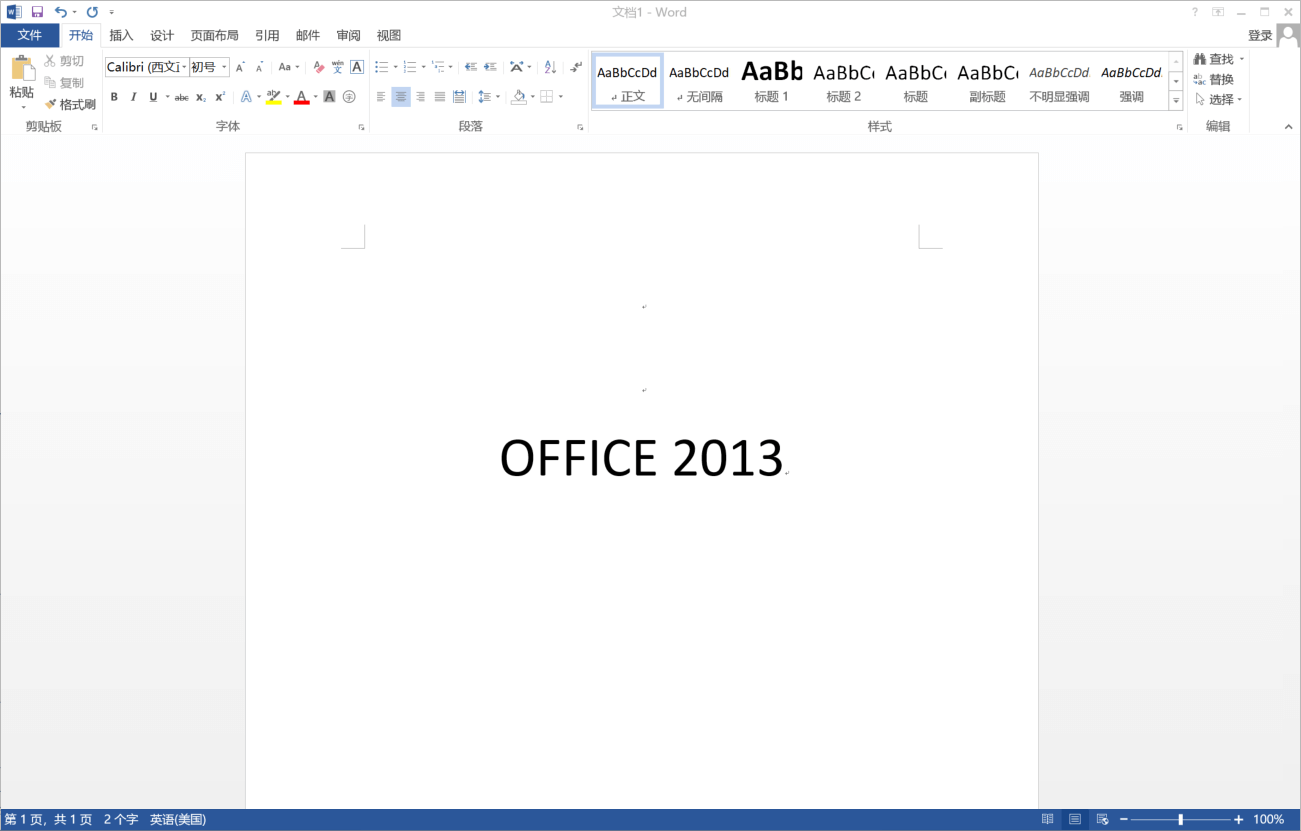Apply superscript formatting
This screenshot has width=1301, height=831.
pos(220,97)
